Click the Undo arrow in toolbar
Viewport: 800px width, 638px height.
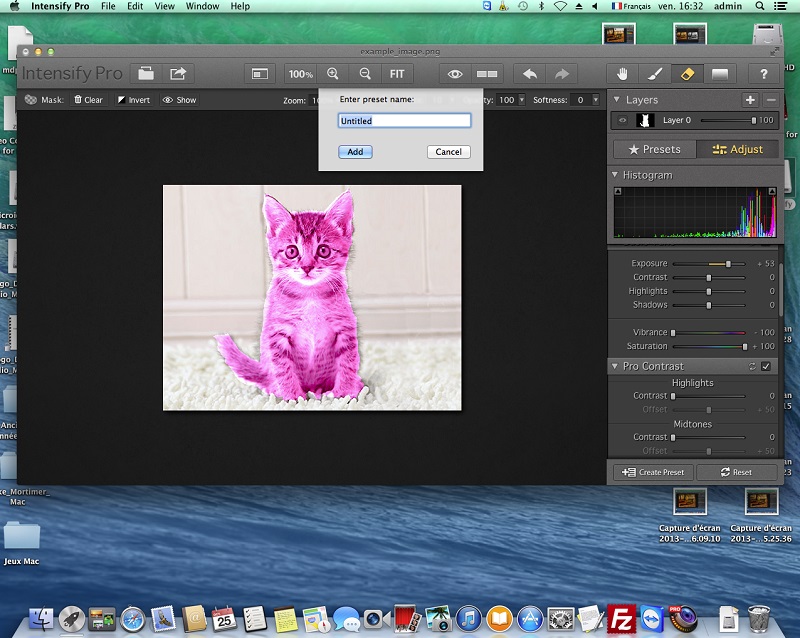529,73
